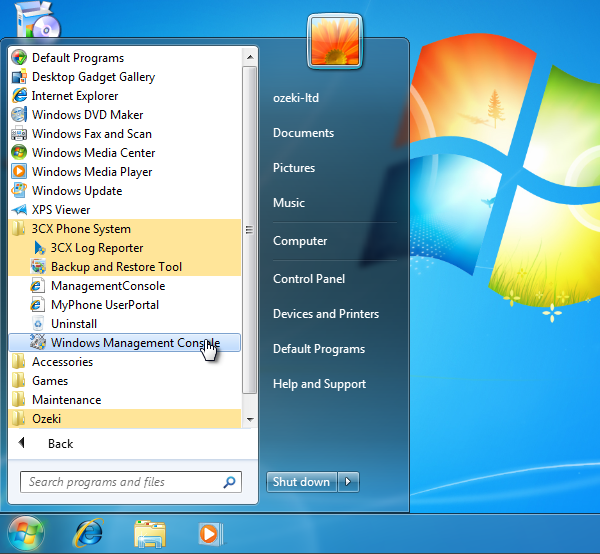
Task: Click the MyPhone UserPortal shortcut icon
Action: 38,305
